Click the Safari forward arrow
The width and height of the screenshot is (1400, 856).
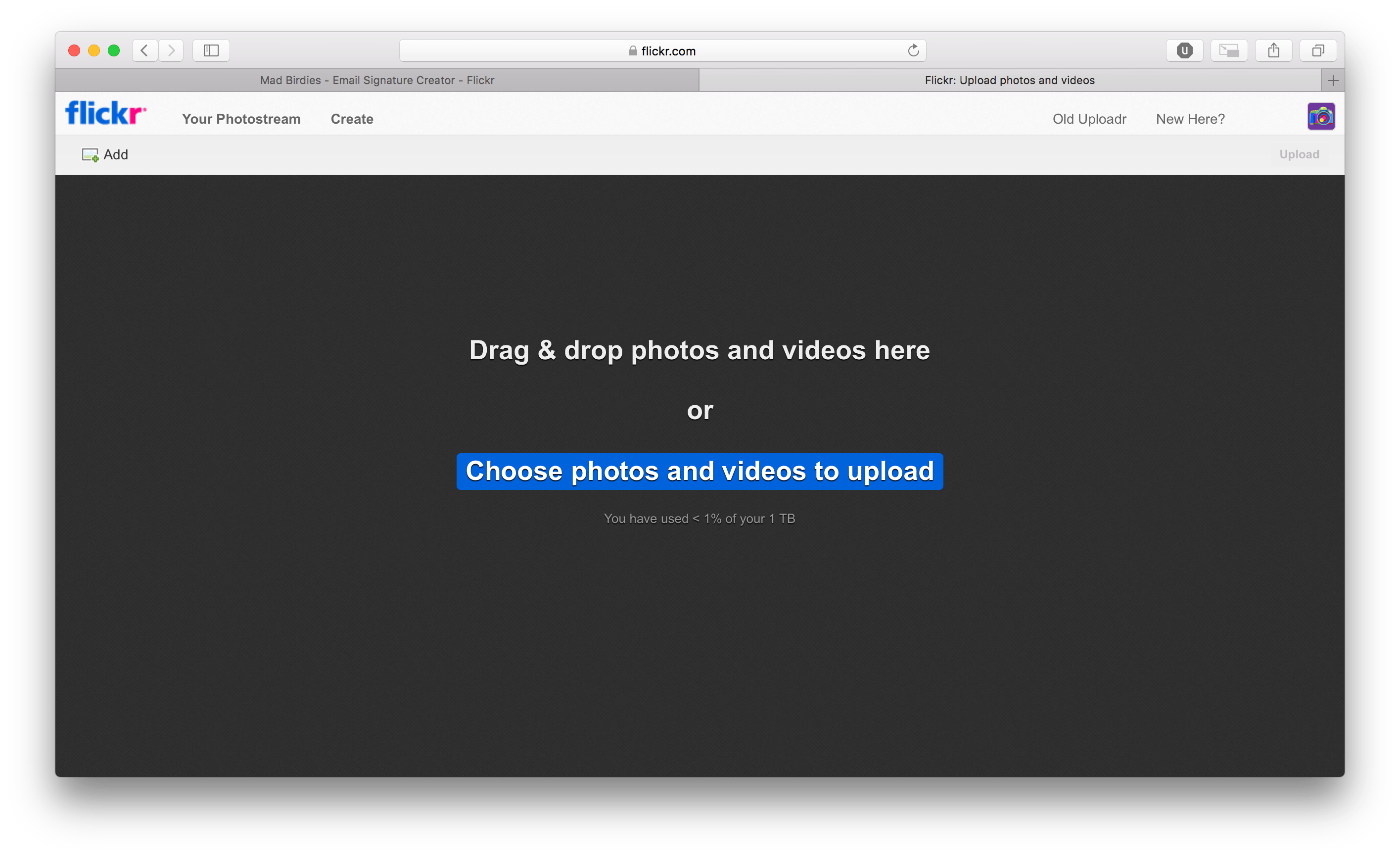[x=171, y=50]
